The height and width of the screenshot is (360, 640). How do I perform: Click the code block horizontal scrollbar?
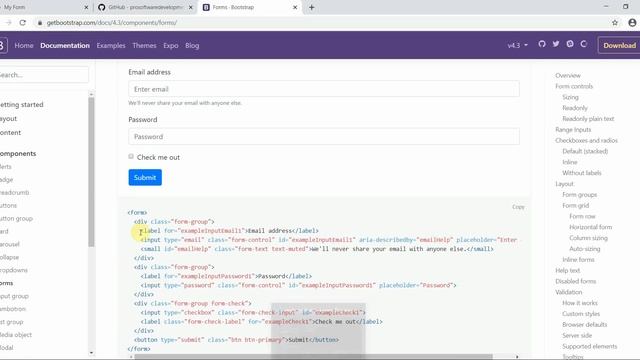pyautogui.click(x=313, y=357)
